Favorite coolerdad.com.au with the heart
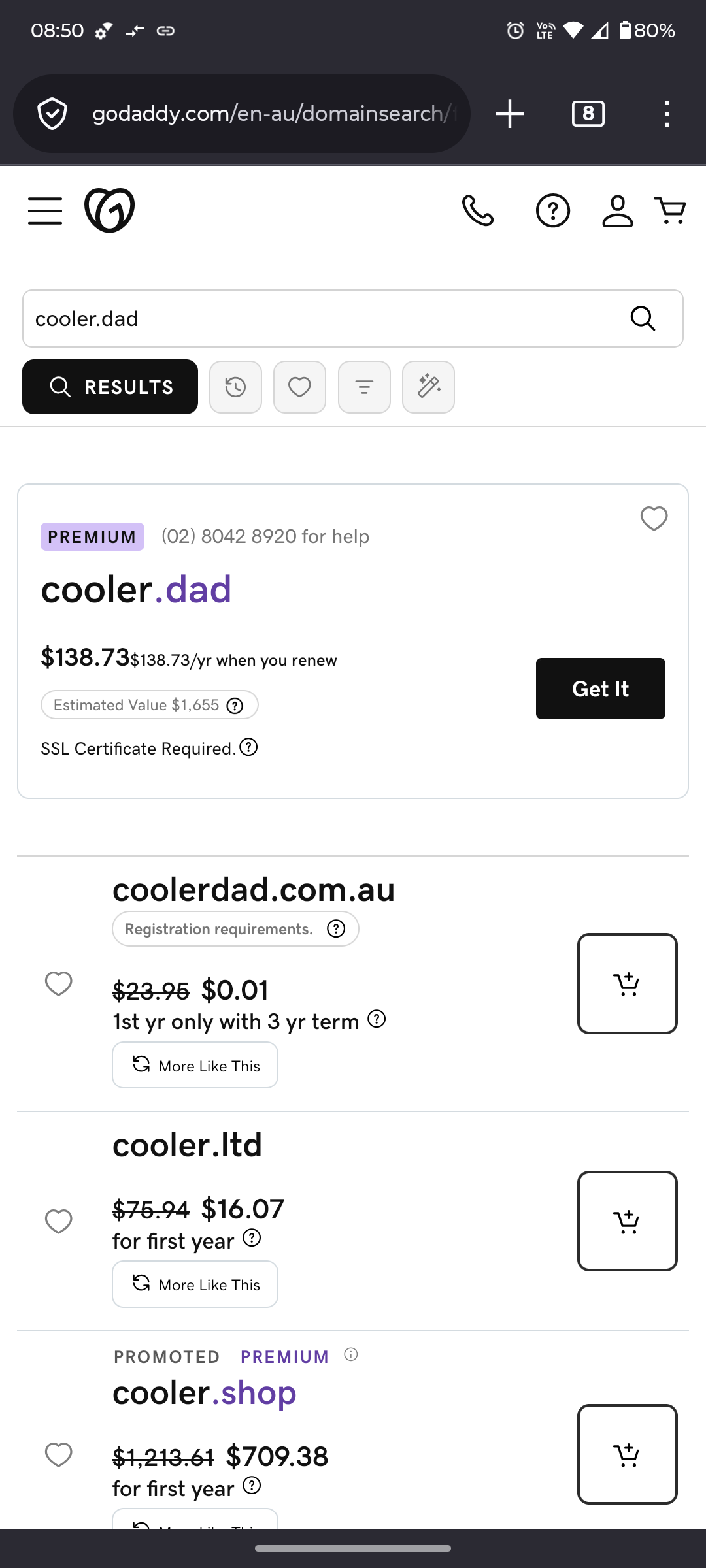The height and width of the screenshot is (1568, 706). pyautogui.click(x=58, y=983)
